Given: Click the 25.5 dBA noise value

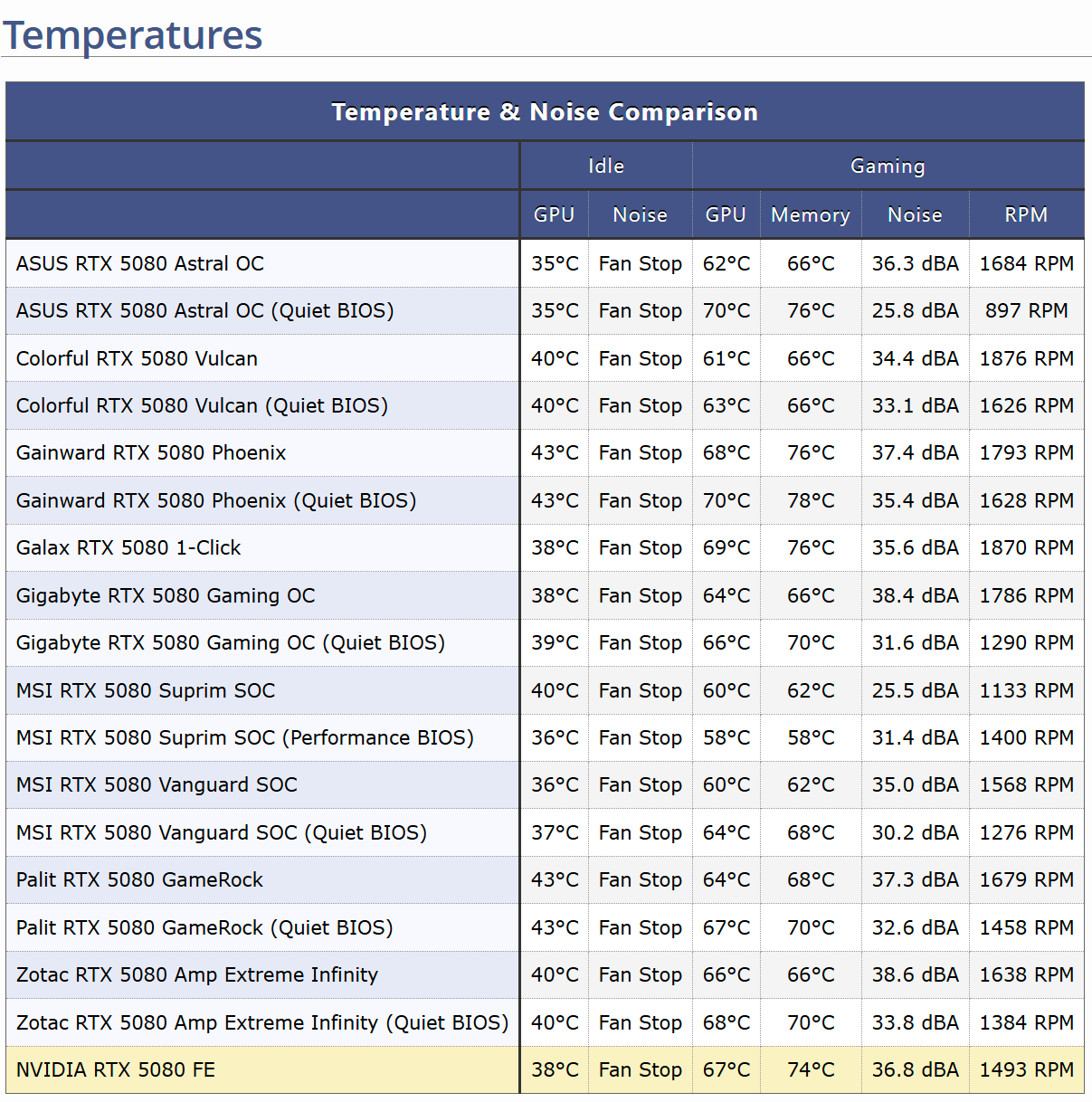Looking at the screenshot, I should pyautogui.click(x=915, y=691).
